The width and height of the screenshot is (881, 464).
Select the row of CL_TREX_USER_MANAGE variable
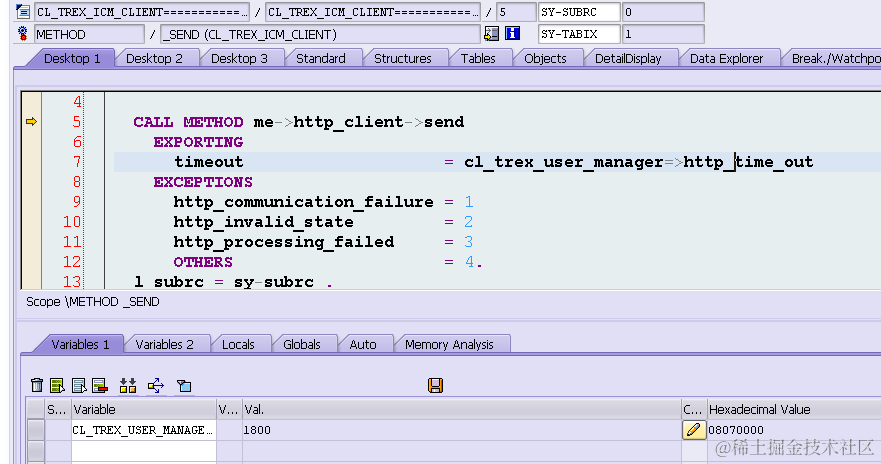[x=35, y=430]
